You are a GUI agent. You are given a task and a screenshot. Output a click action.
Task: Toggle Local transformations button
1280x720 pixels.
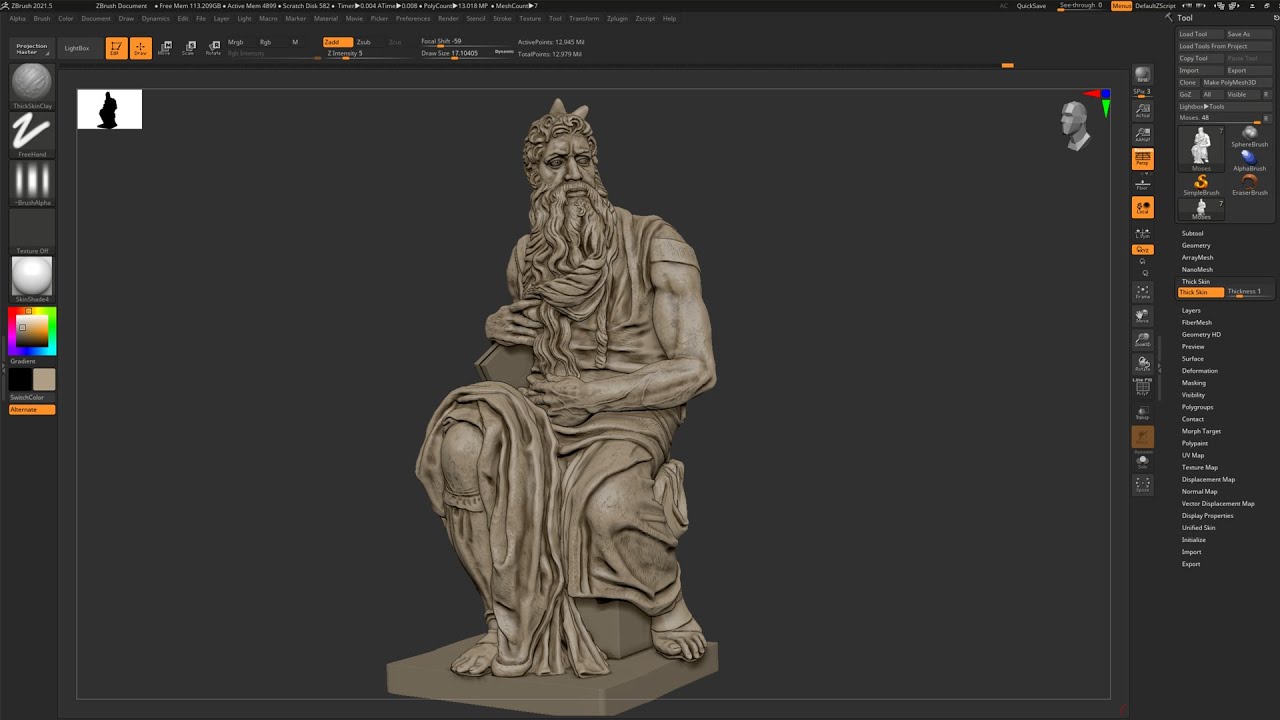(1142, 207)
